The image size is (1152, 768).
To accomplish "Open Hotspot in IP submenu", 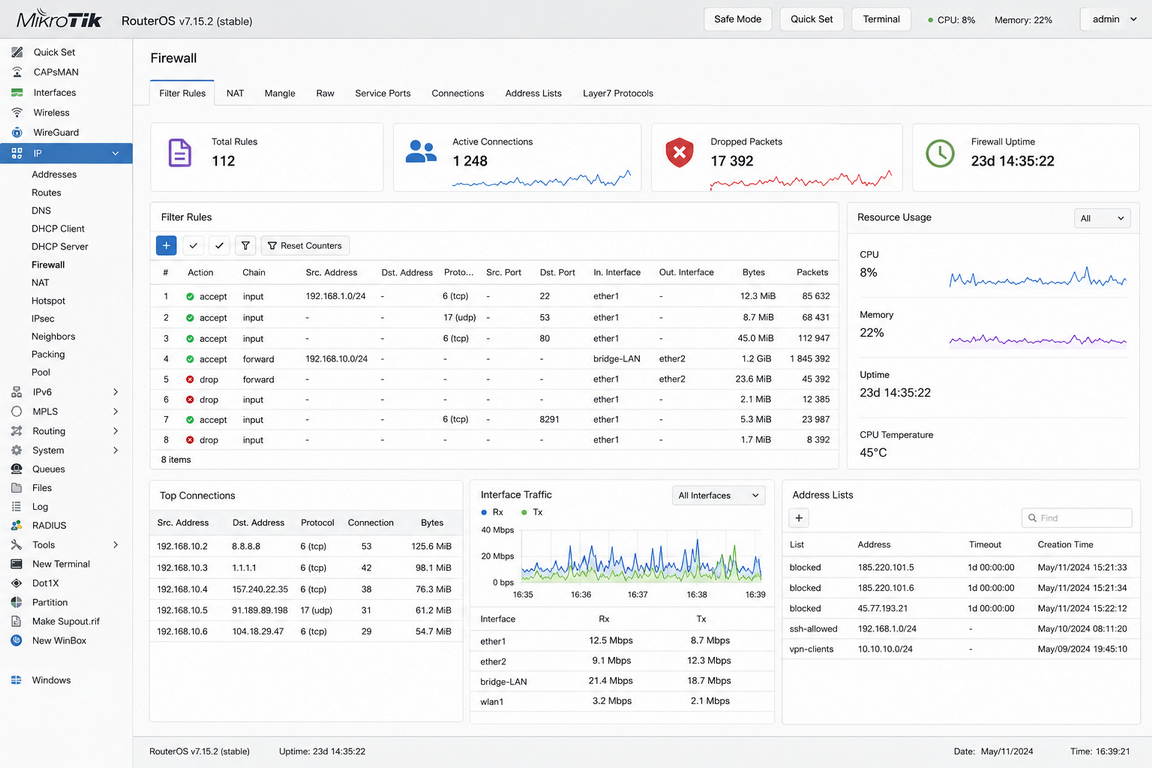I will pos(48,301).
